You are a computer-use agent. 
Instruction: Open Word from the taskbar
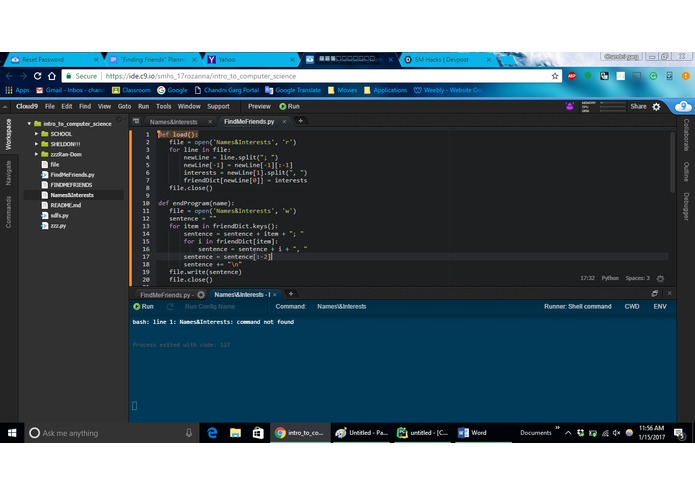[472, 433]
